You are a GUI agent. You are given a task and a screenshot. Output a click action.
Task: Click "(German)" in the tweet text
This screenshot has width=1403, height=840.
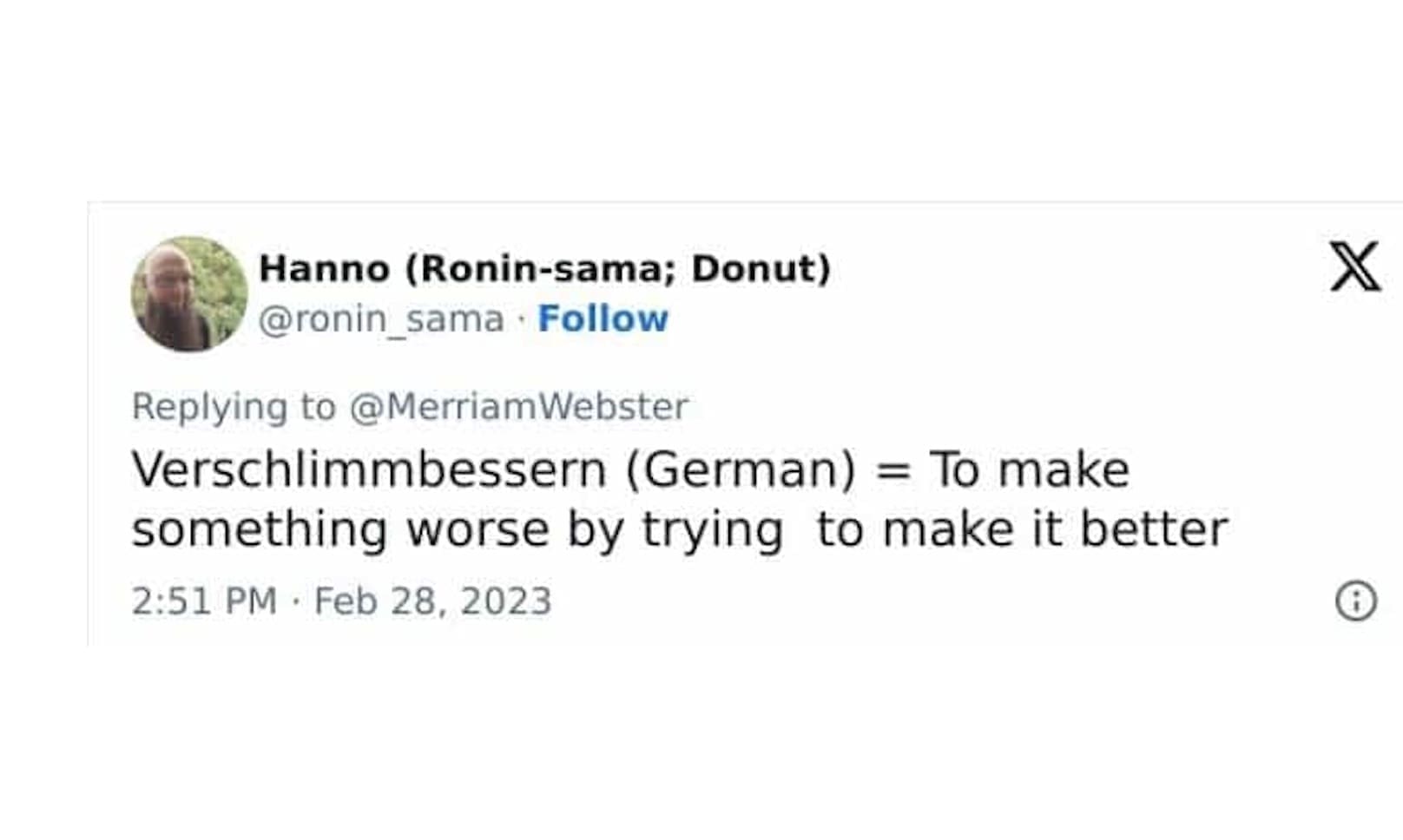click(x=741, y=469)
